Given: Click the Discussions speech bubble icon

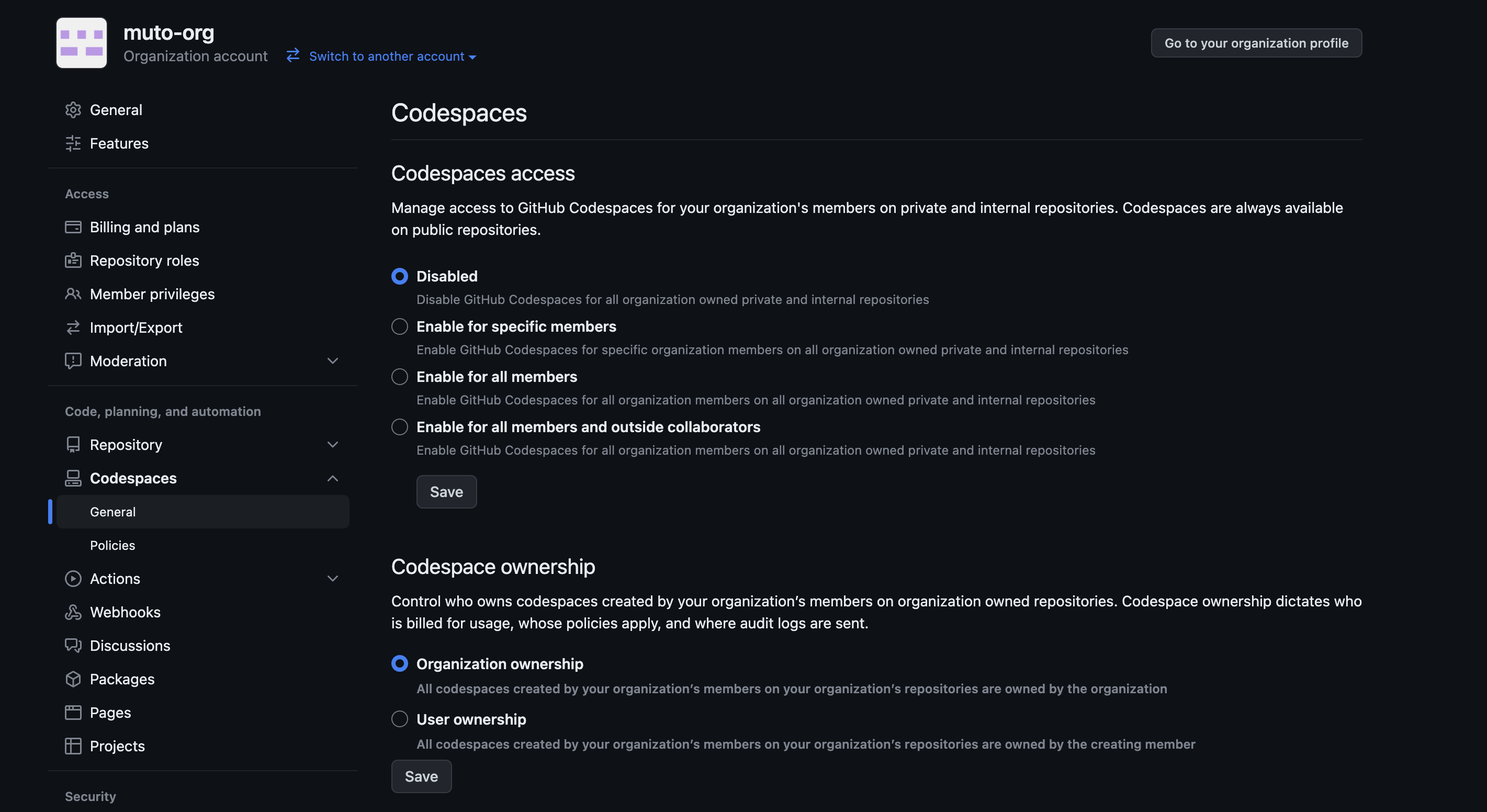Looking at the screenshot, I should point(73,646).
